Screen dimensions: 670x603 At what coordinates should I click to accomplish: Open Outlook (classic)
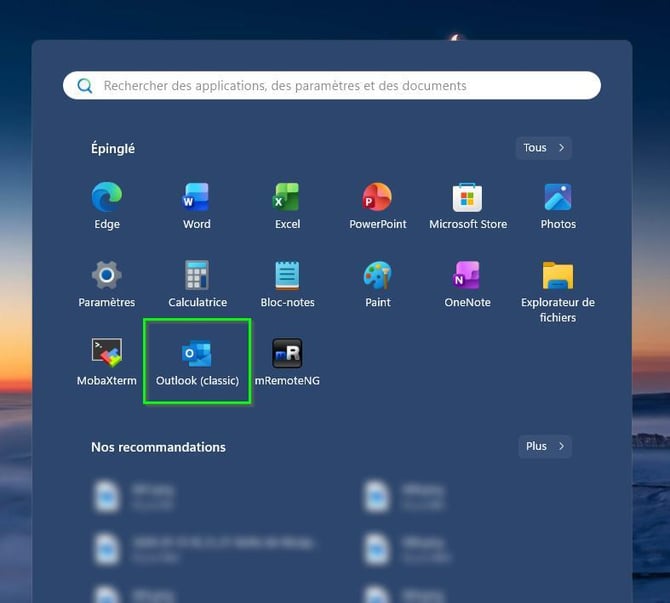197,362
